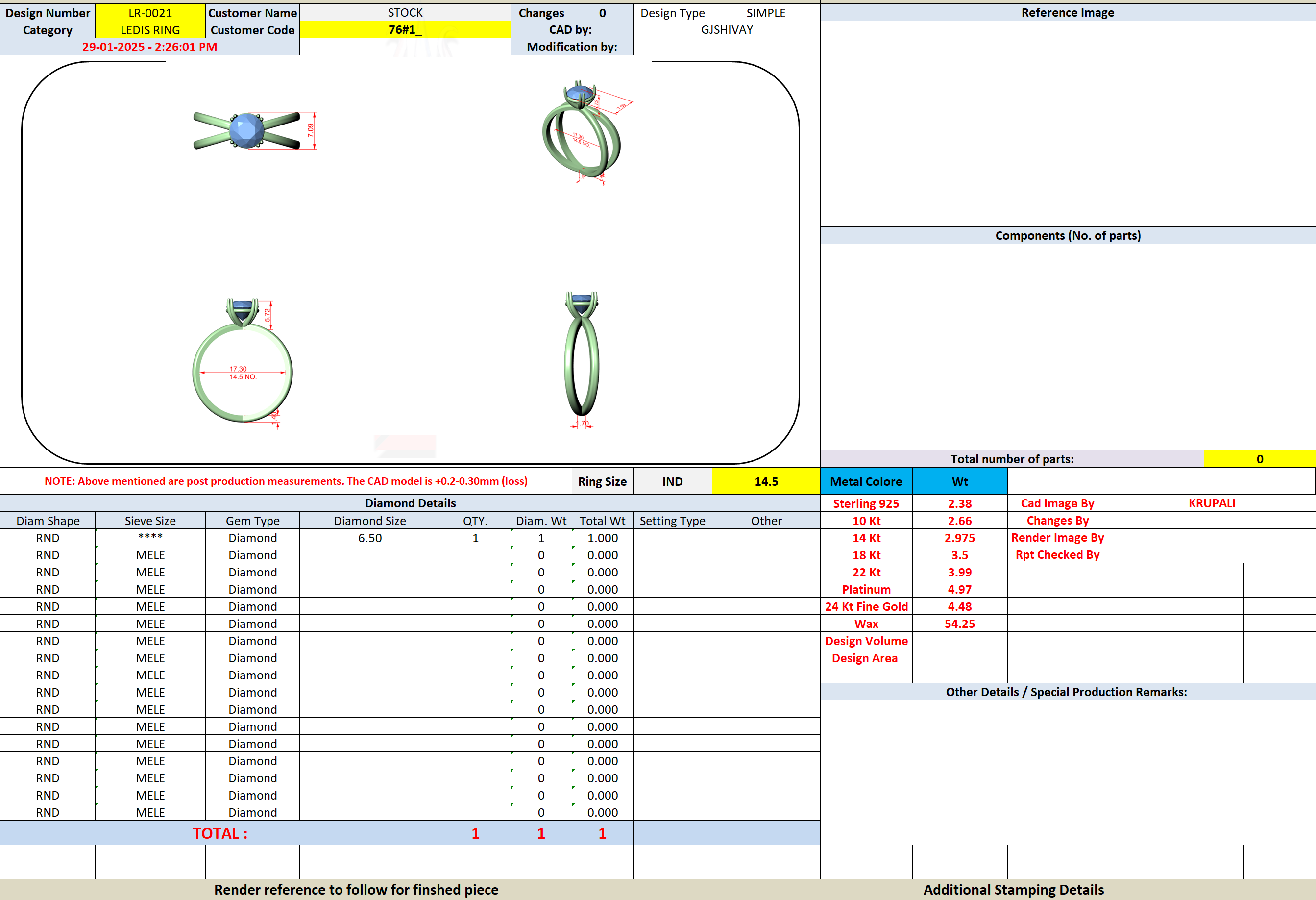Click the Design Area label
This screenshot has height=900, width=1316.
pyautogui.click(x=866, y=658)
